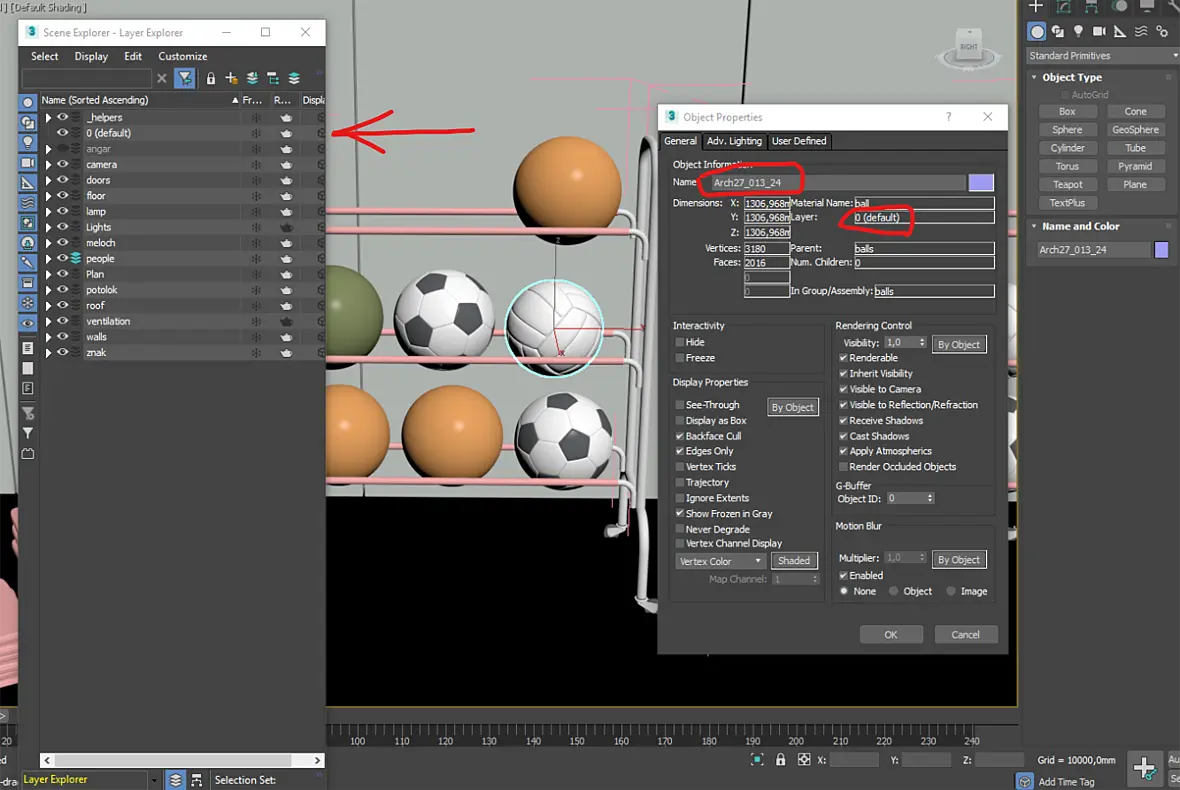Click the Teapot primitive button
1180x790 pixels.
[x=1067, y=184]
